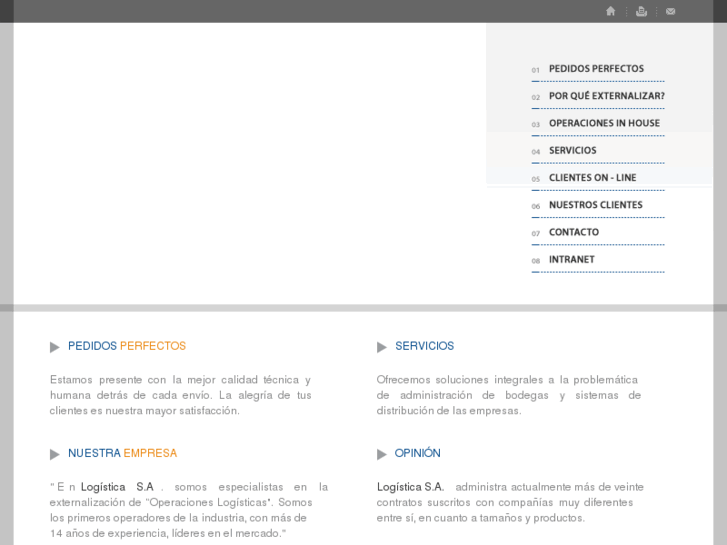Click bold Logística S.A in Nuestra Empresa text
727x545 pixels.
pyautogui.click(x=117, y=487)
